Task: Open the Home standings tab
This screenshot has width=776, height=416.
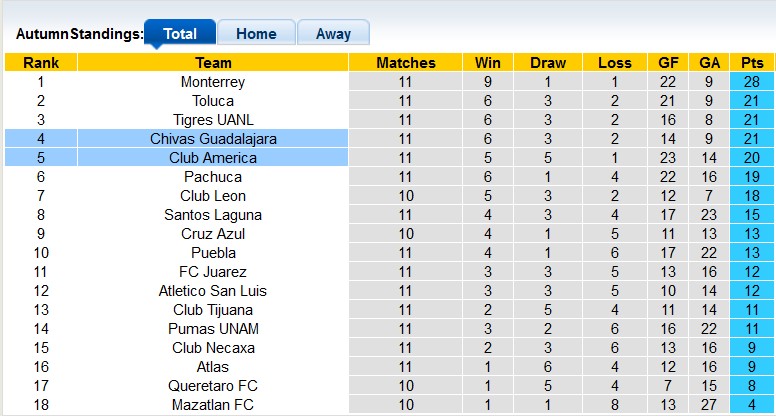Action: (x=256, y=33)
